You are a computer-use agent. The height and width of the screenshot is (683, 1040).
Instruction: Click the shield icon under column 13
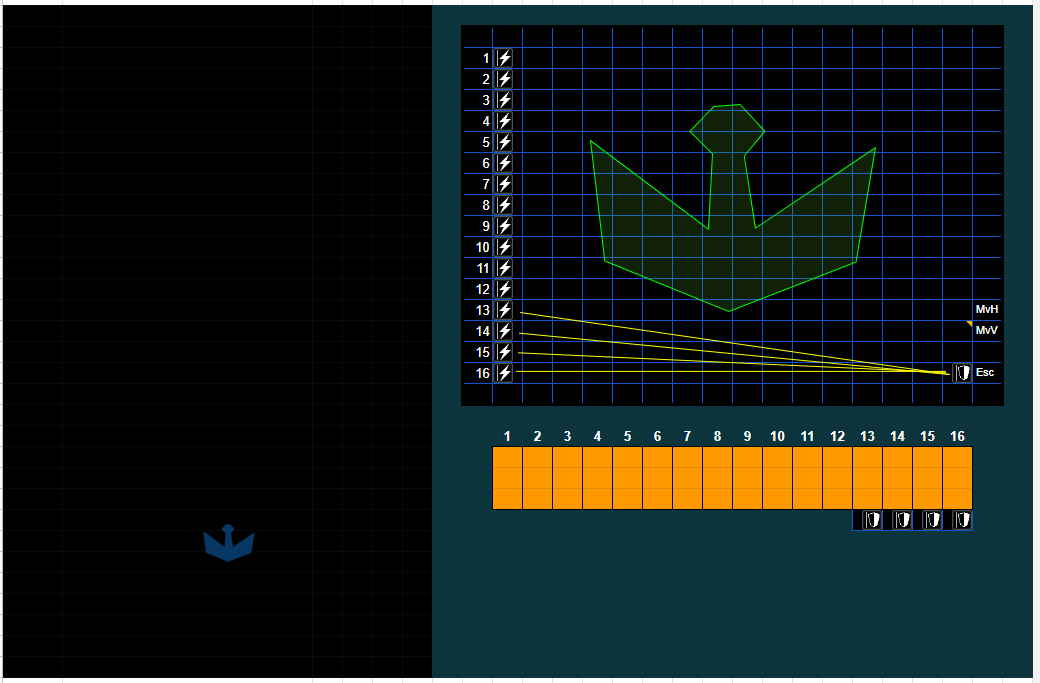click(872, 520)
